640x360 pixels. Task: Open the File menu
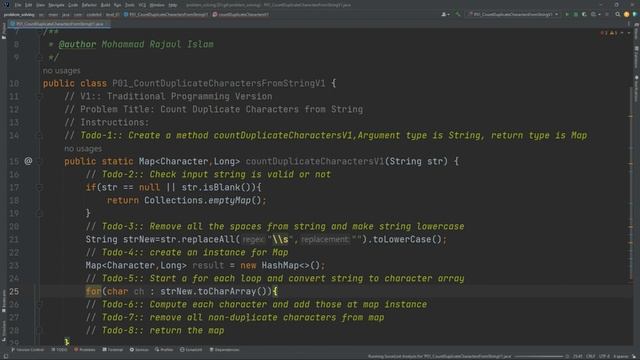(x=18, y=5)
